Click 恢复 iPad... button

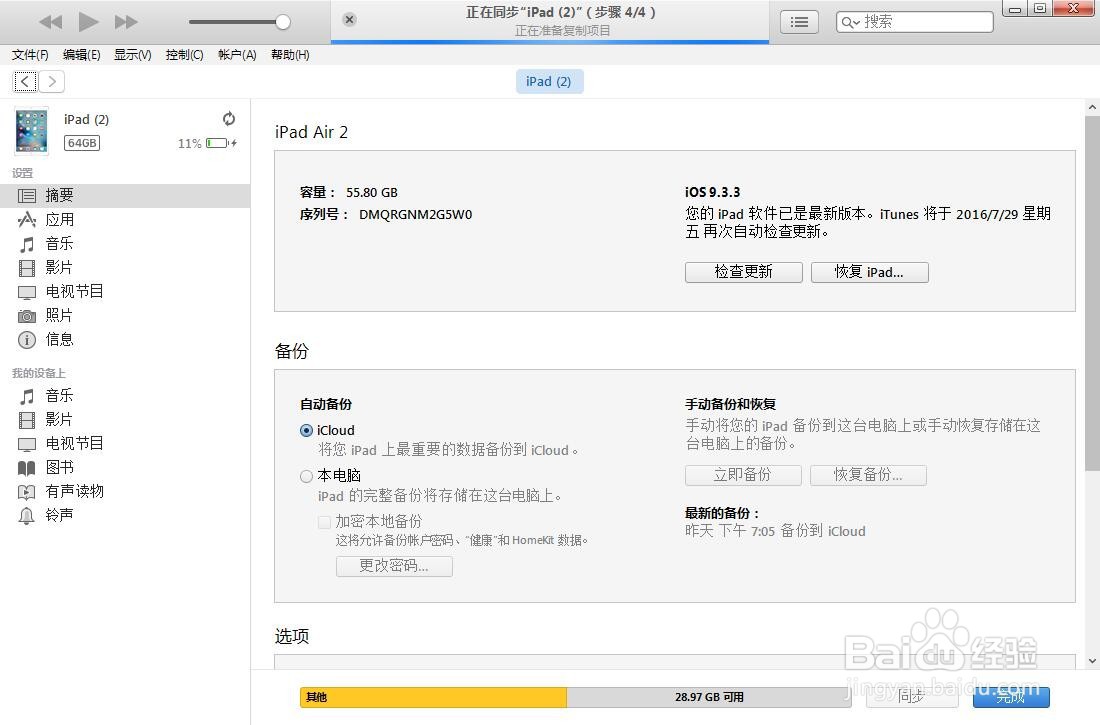click(x=870, y=272)
